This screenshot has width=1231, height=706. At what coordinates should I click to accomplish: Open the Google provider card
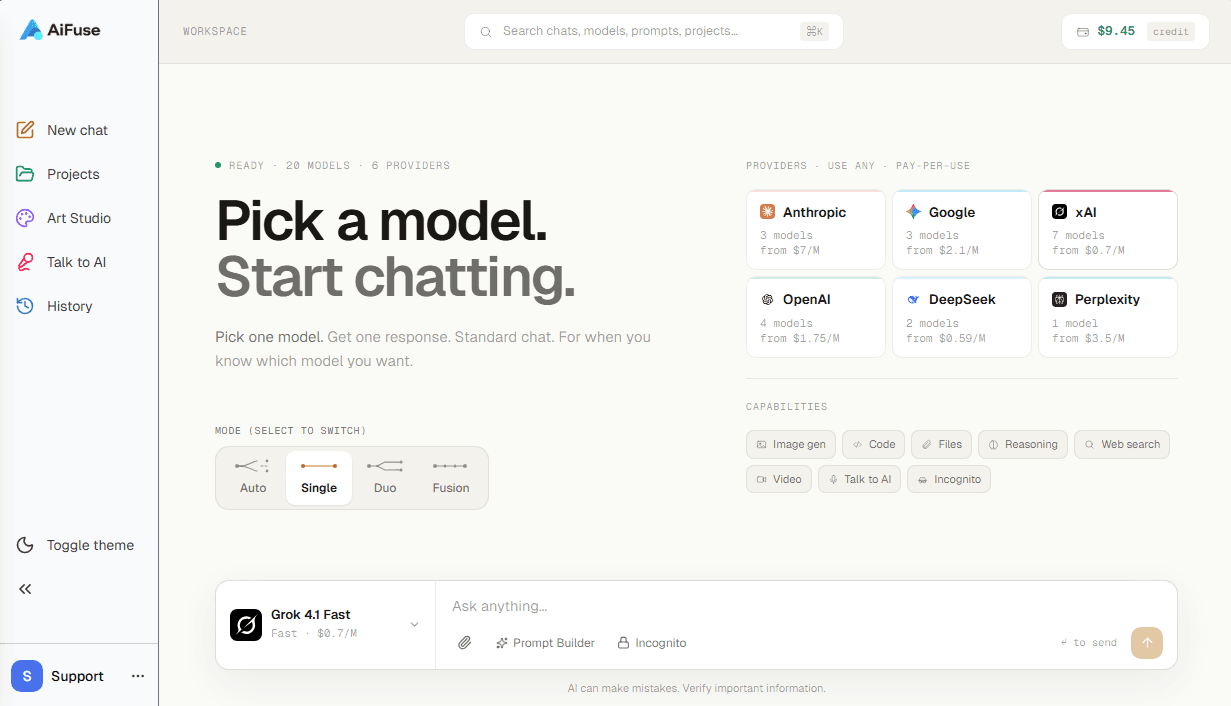pos(962,230)
